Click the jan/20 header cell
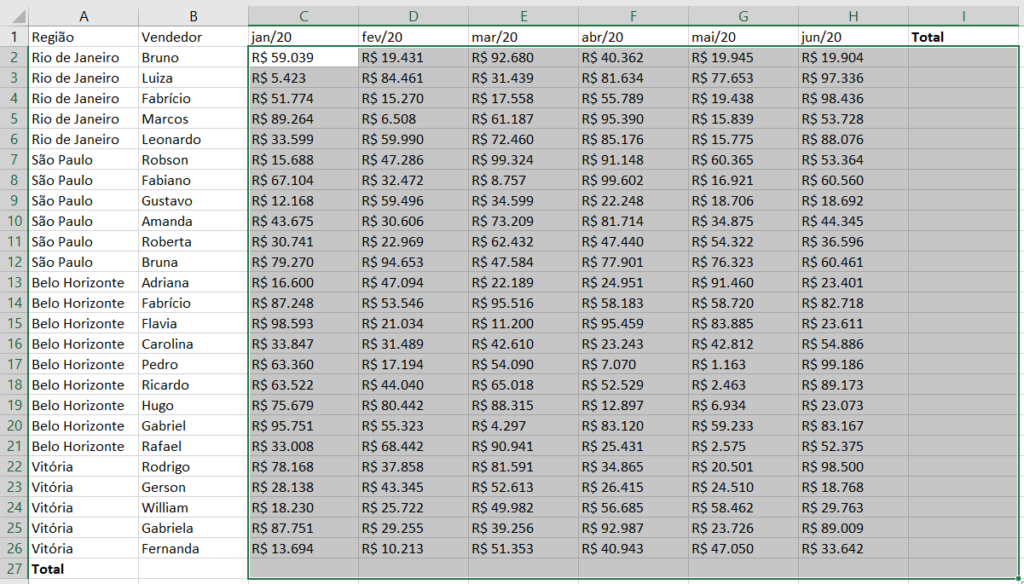Screen dimensions: 1024x584 pos(303,37)
